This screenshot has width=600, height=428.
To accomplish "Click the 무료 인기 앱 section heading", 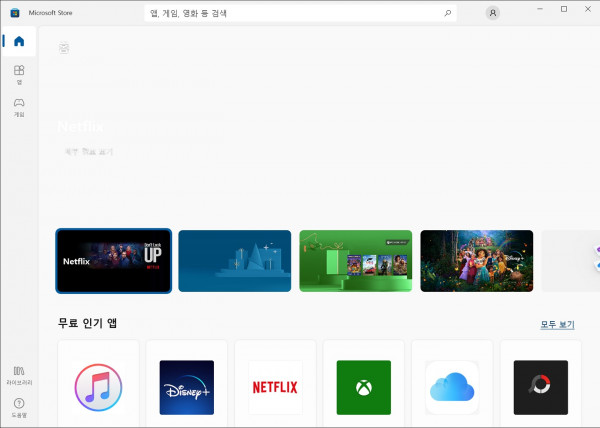I will coord(87,323).
